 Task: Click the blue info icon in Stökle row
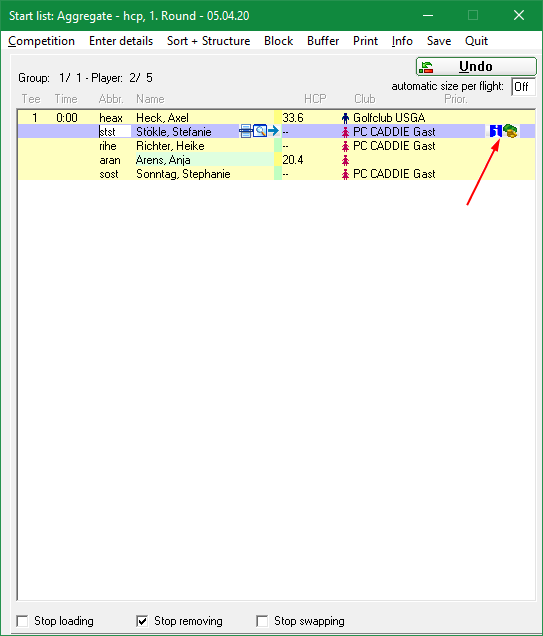click(x=496, y=131)
